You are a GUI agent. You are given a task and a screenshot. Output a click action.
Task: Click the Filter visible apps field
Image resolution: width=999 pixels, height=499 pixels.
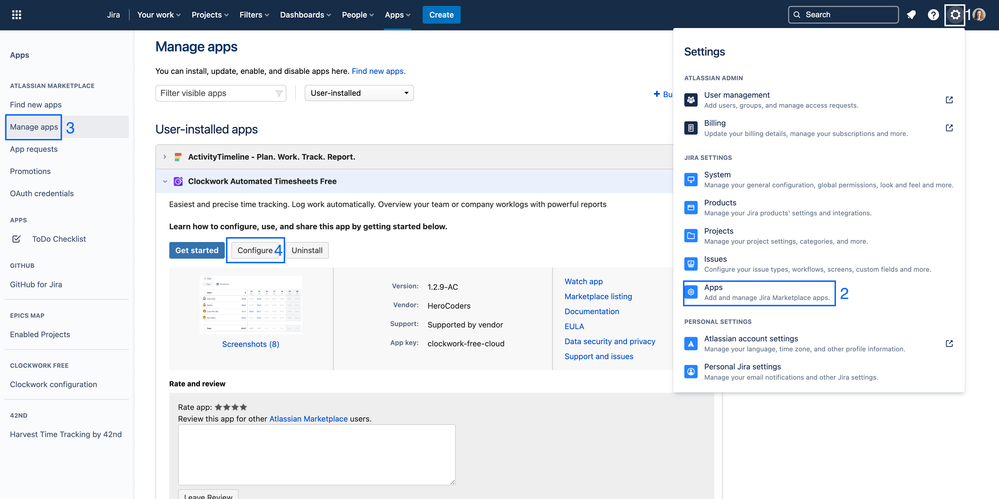click(x=221, y=93)
